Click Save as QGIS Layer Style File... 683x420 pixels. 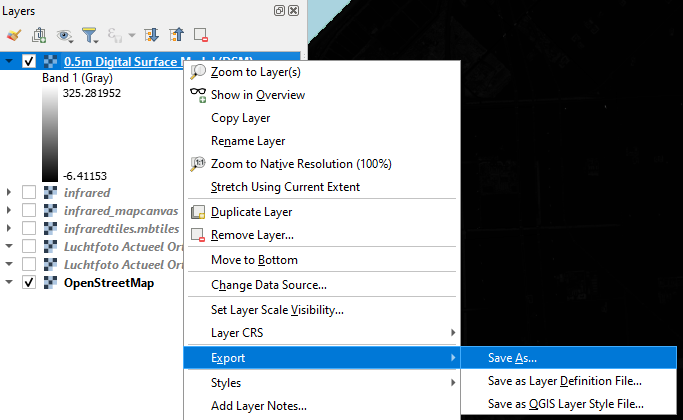pyautogui.click(x=568, y=404)
